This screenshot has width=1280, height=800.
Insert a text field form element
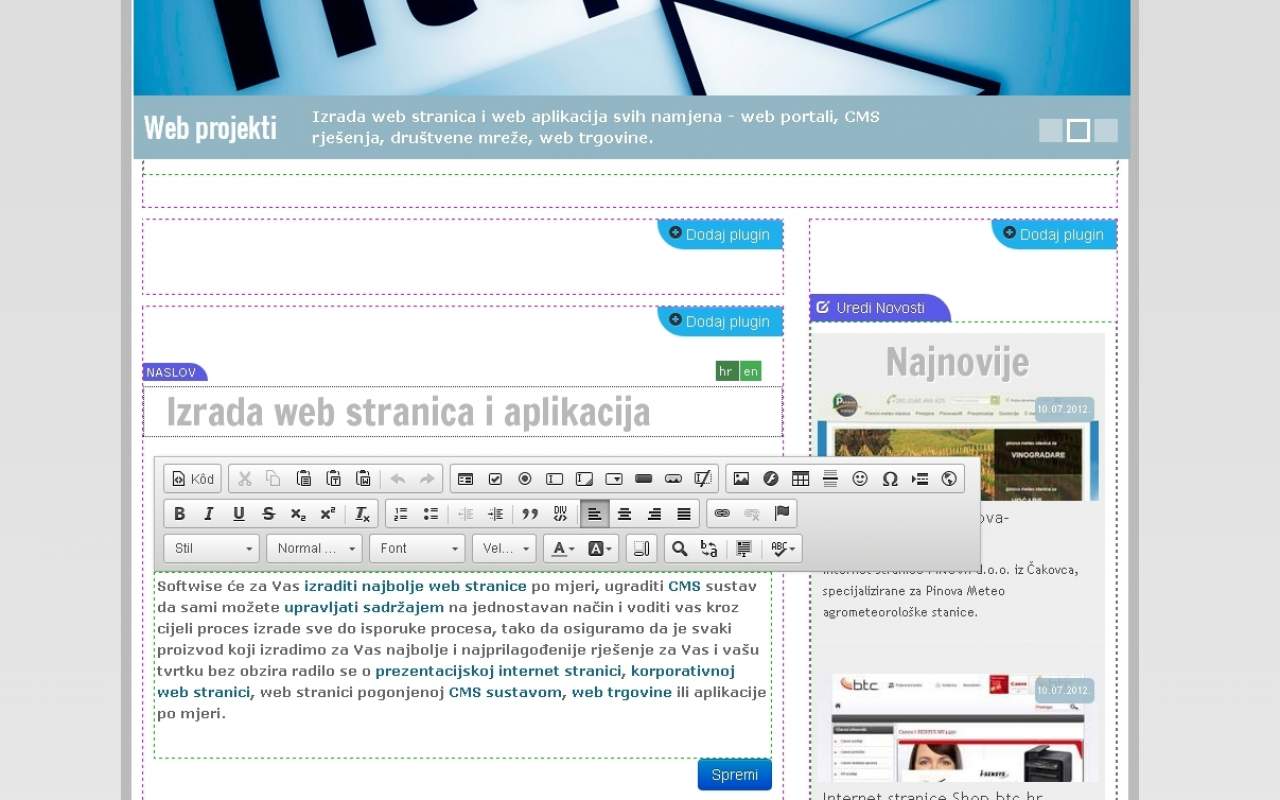[x=555, y=479]
